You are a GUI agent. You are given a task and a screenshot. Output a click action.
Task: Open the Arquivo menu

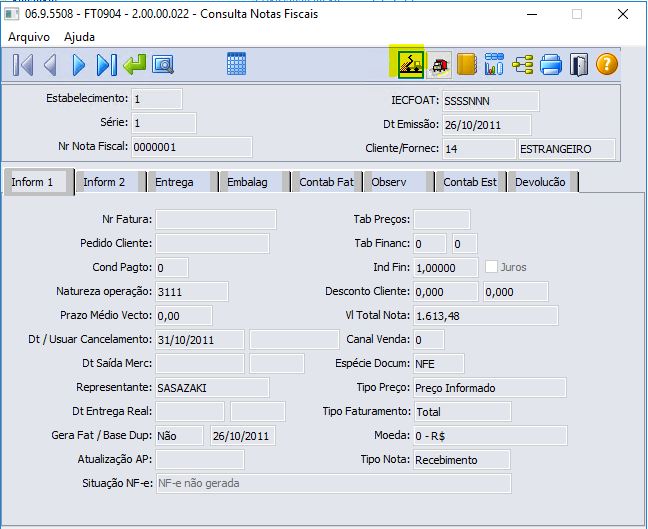[30, 37]
